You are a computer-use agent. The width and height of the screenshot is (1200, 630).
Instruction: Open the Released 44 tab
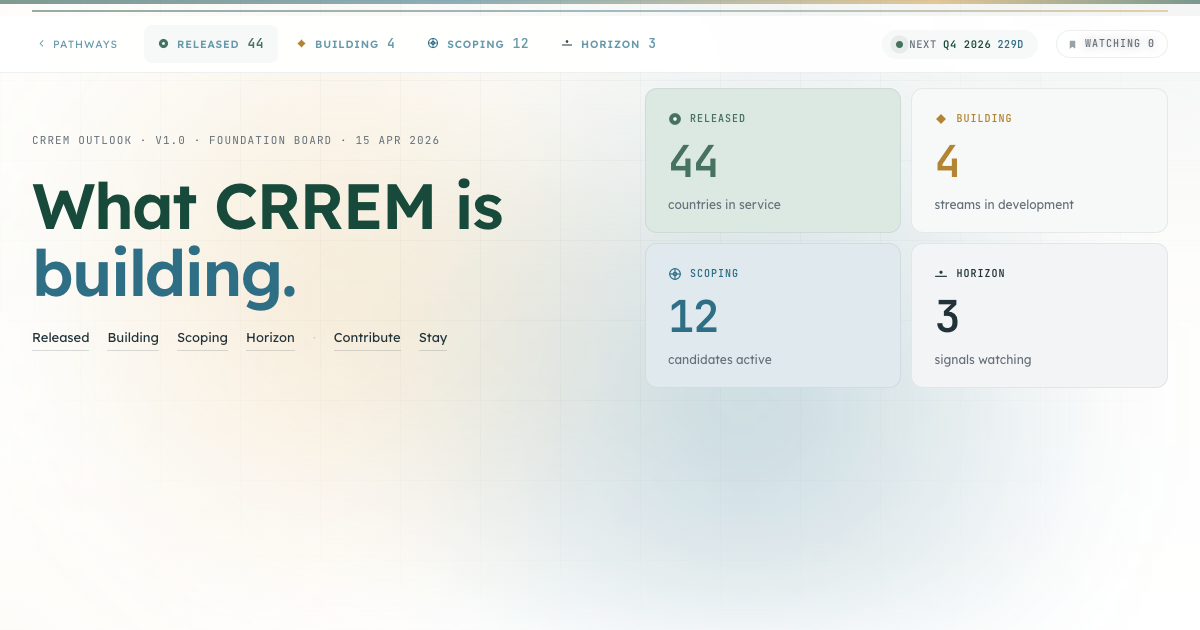pyautogui.click(x=211, y=44)
